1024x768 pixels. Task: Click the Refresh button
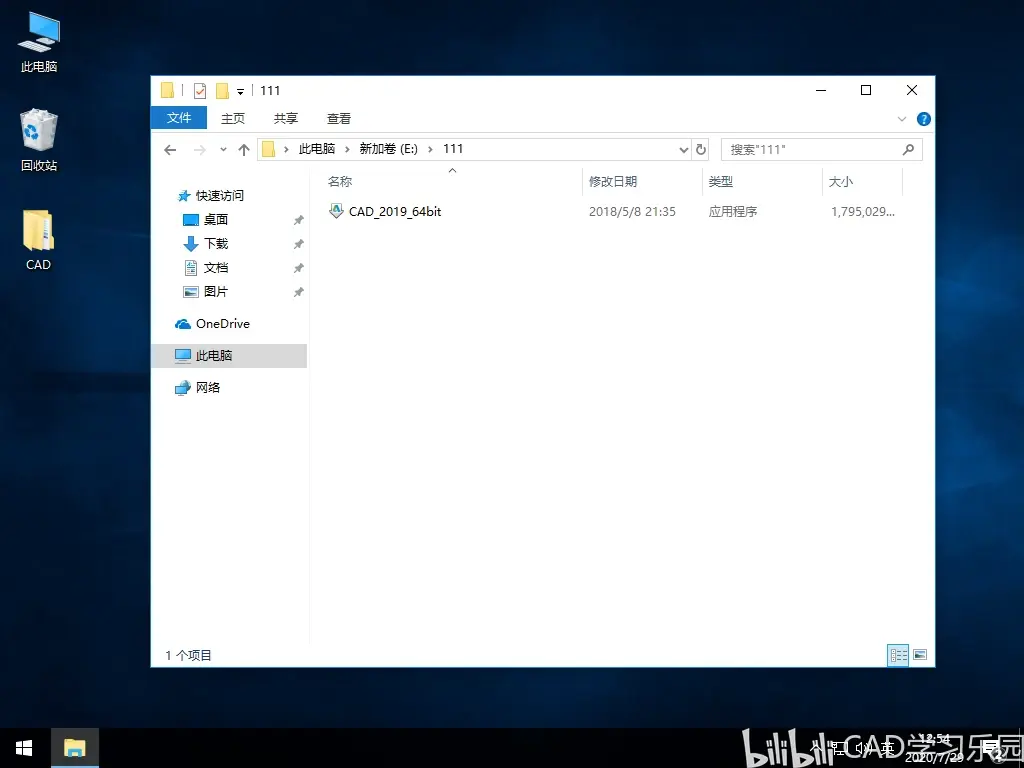coord(701,150)
